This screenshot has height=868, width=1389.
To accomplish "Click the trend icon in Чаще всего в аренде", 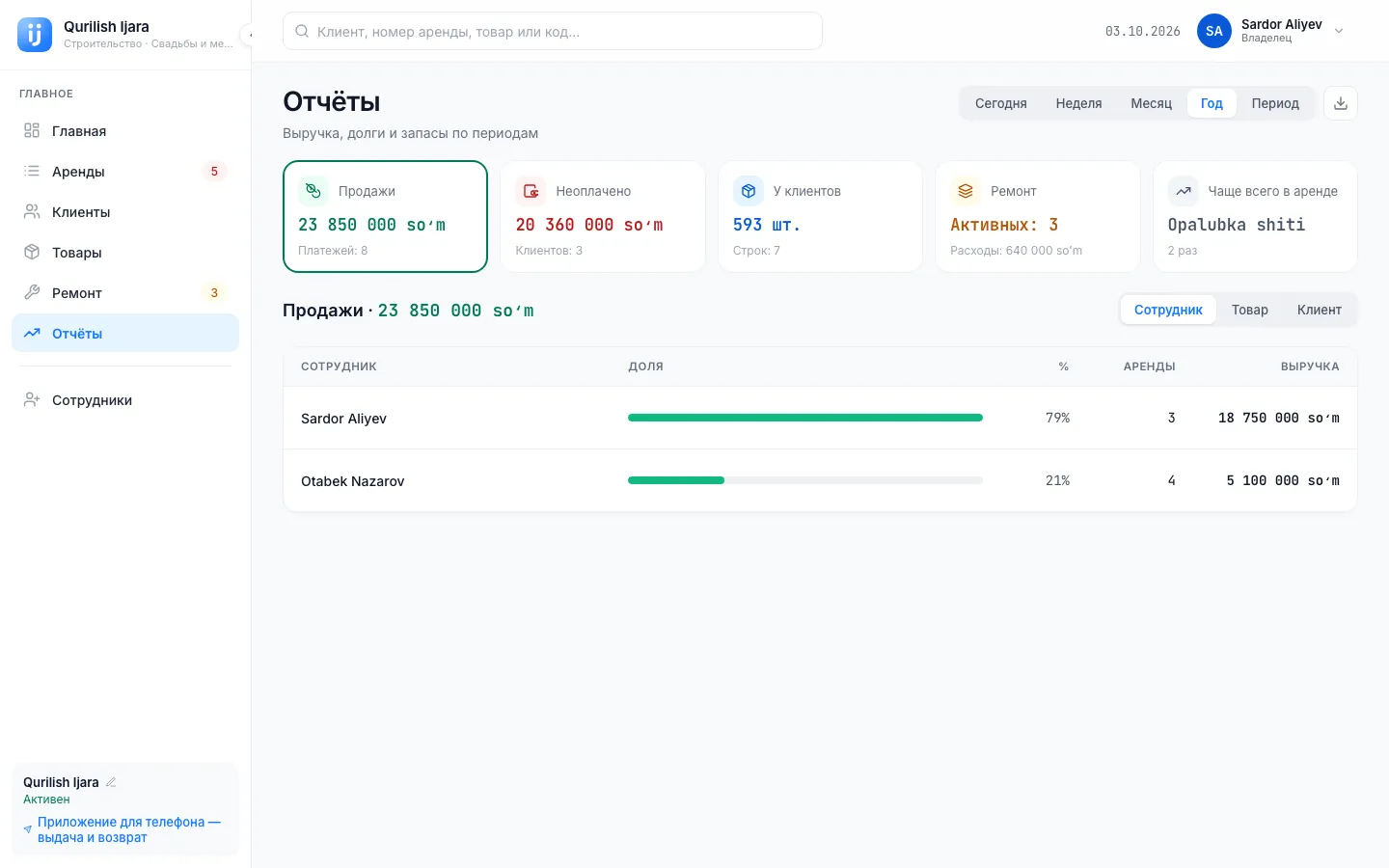I will [1184, 191].
